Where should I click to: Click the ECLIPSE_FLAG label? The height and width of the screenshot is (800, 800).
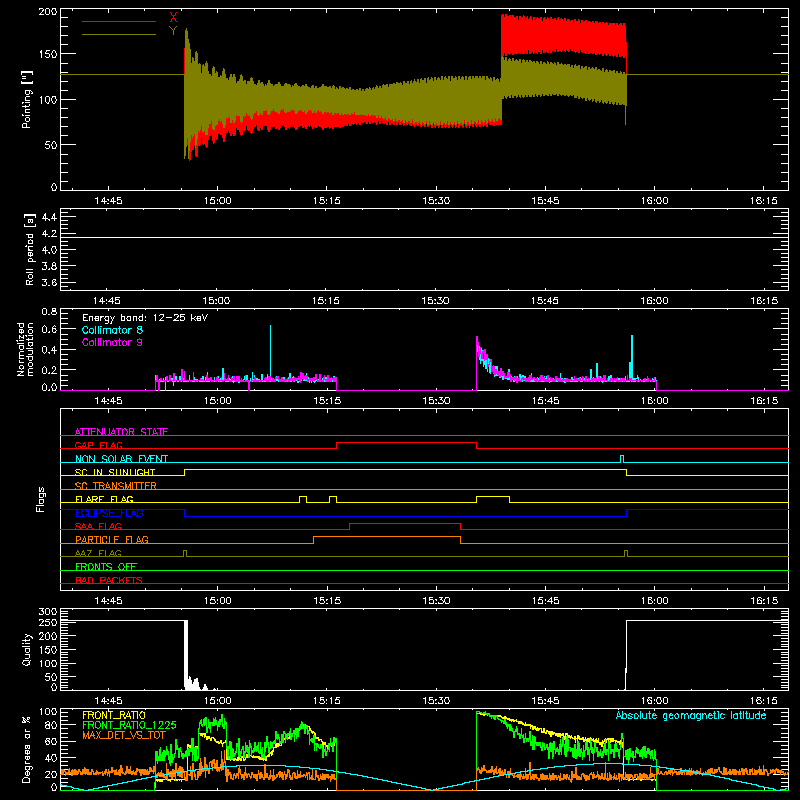coord(109,513)
